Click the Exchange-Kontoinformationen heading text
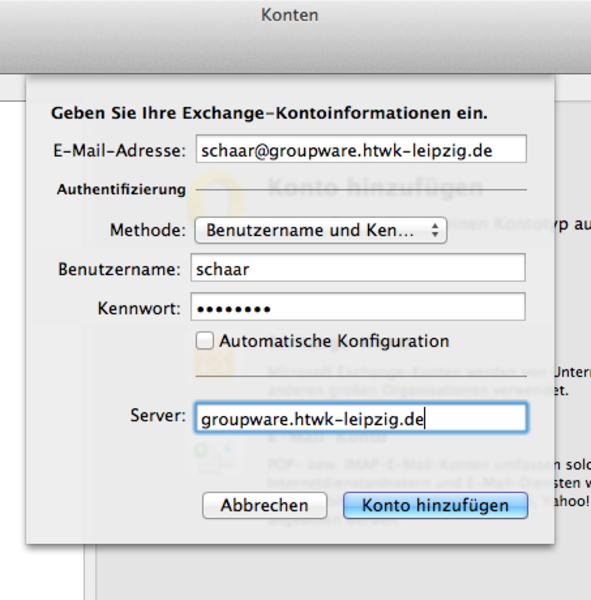591x600 pixels. (269, 113)
